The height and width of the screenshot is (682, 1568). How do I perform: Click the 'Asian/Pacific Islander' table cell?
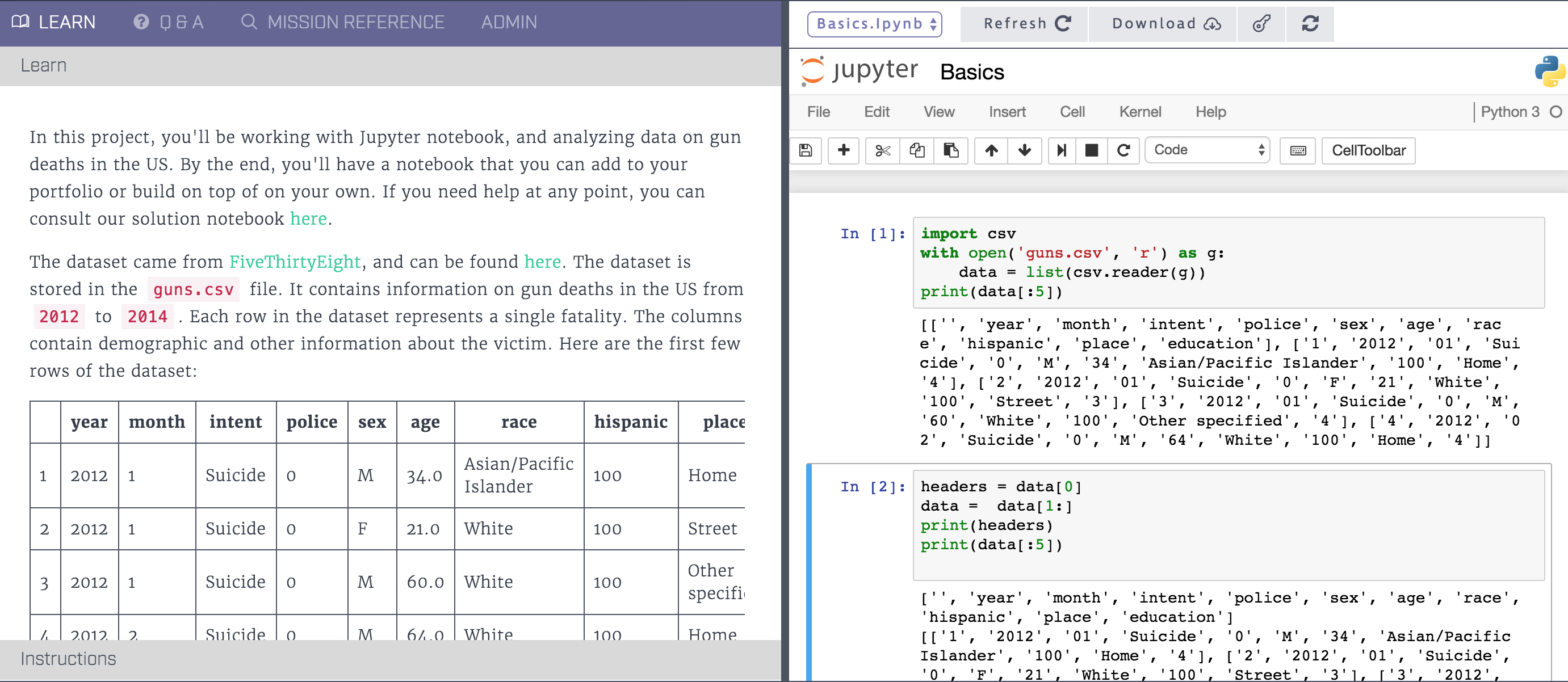[519, 475]
